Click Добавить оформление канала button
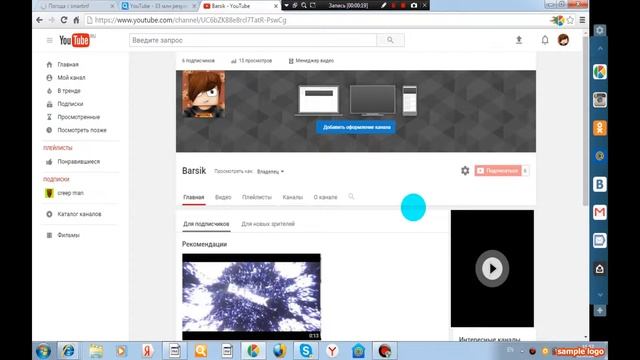This screenshot has width=640, height=360. (x=356, y=127)
